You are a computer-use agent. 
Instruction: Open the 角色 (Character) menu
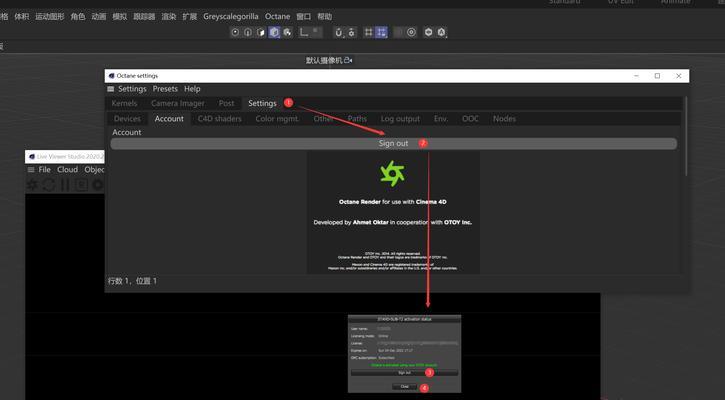point(78,17)
